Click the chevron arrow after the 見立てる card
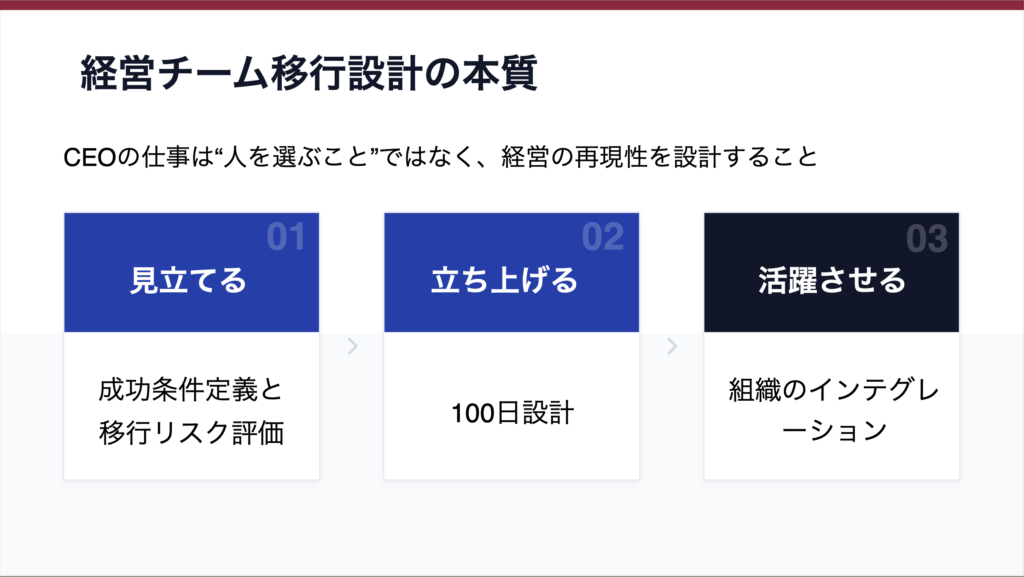 (x=352, y=347)
